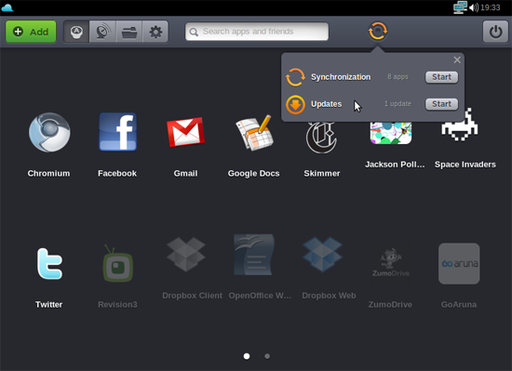512x371 pixels.
Task: Open the Revision3 app icon
Action: click(x=118, y=263)
